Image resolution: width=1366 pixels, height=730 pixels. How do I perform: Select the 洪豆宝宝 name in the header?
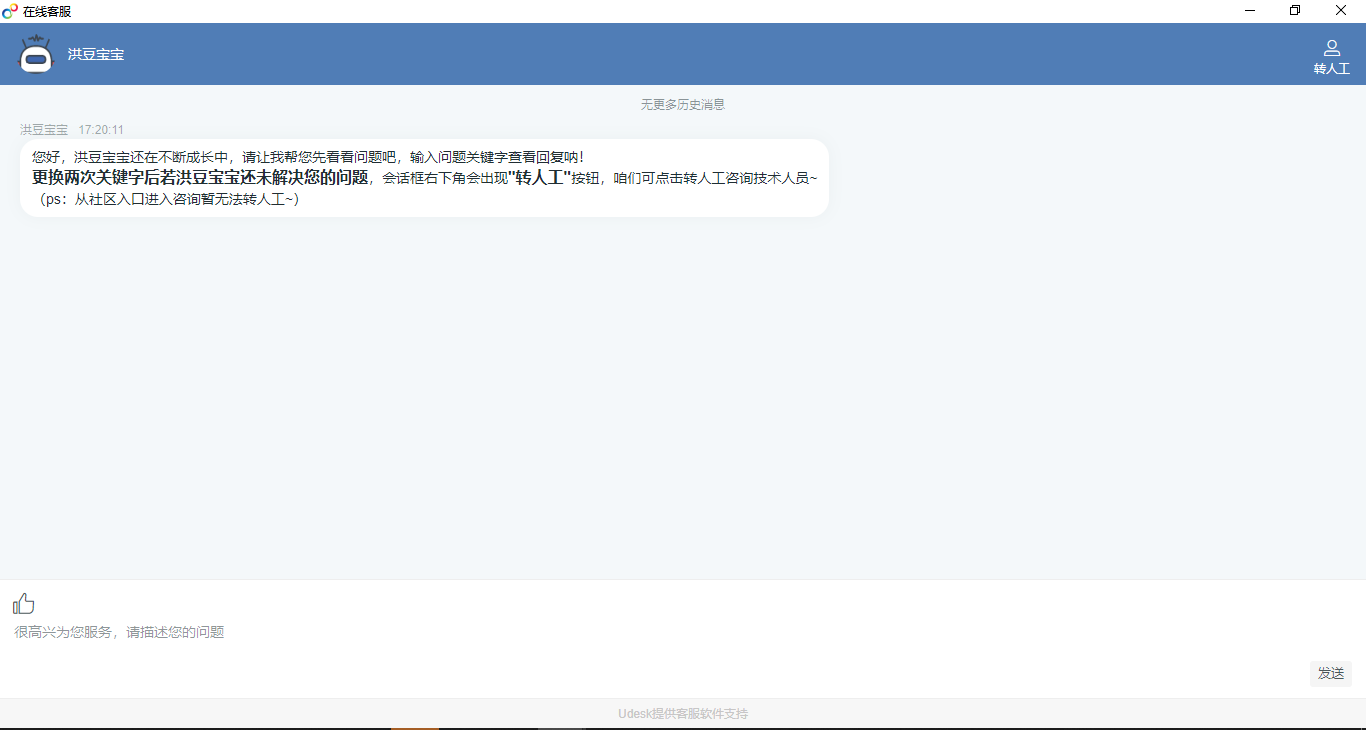(96, 54)
